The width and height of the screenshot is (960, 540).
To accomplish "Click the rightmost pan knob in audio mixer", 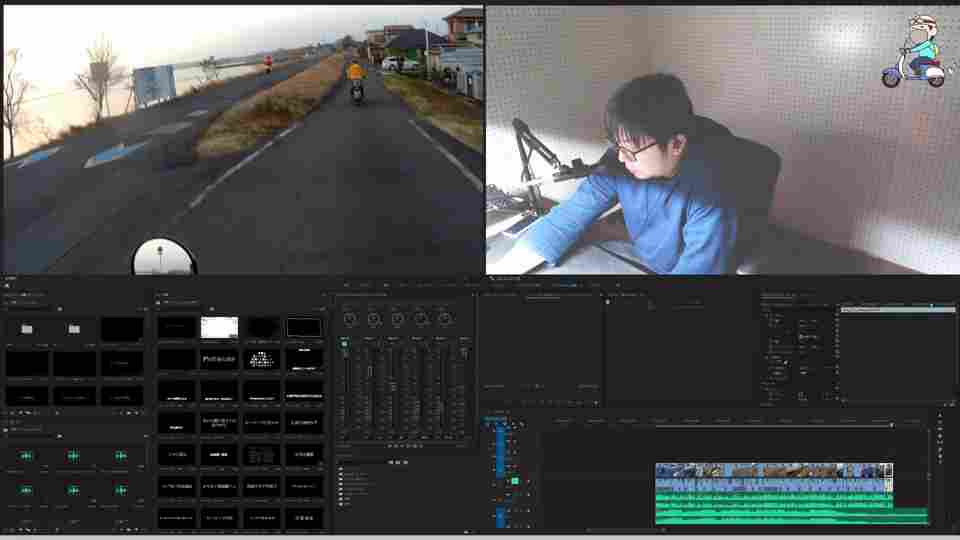I will click(444, 318).
